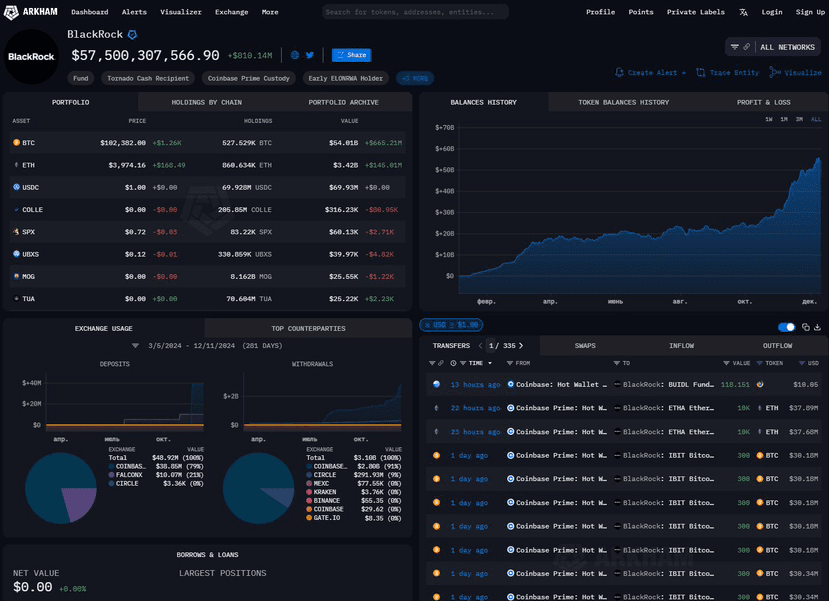
Task: Remove the USD ≥ $1.00 filter chip
Action: 427,325
